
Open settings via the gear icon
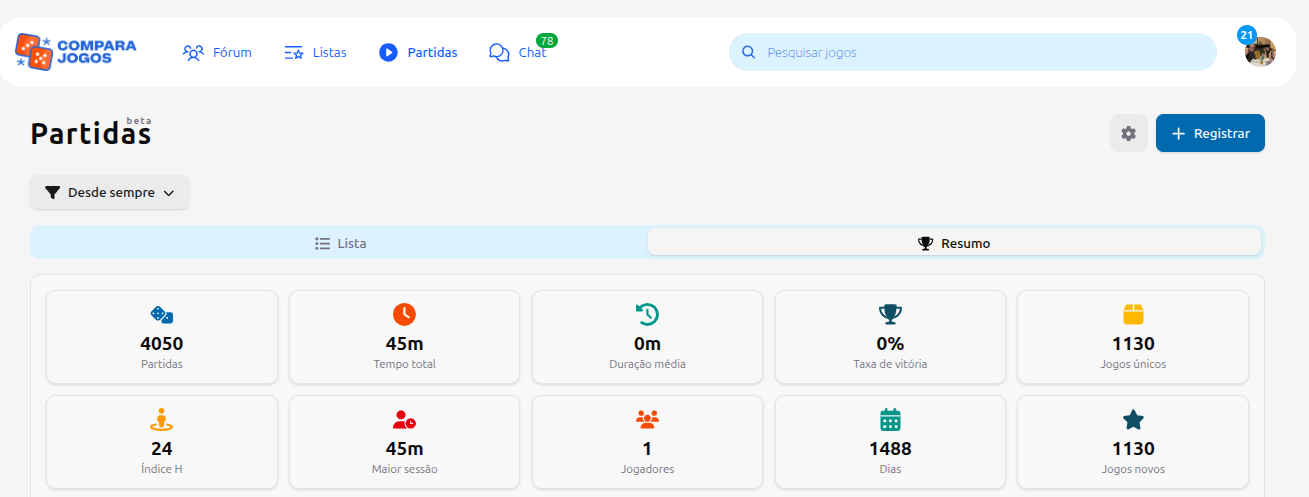(1128, 133)
